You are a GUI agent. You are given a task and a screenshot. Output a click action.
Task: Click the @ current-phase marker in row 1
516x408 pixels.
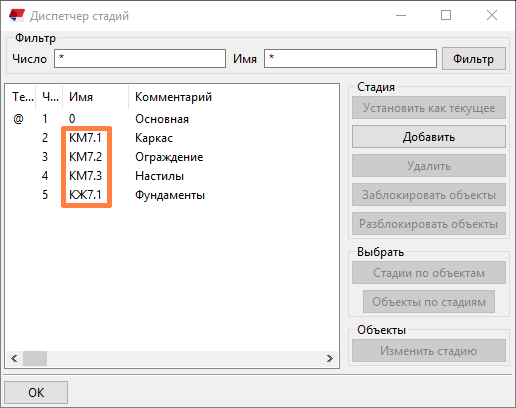[18, 118]
